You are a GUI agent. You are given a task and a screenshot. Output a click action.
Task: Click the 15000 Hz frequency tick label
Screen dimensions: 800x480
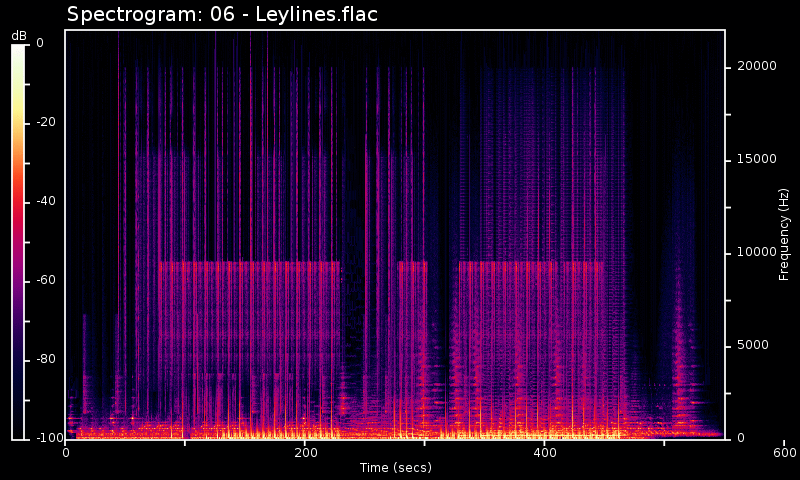[756, 159]
